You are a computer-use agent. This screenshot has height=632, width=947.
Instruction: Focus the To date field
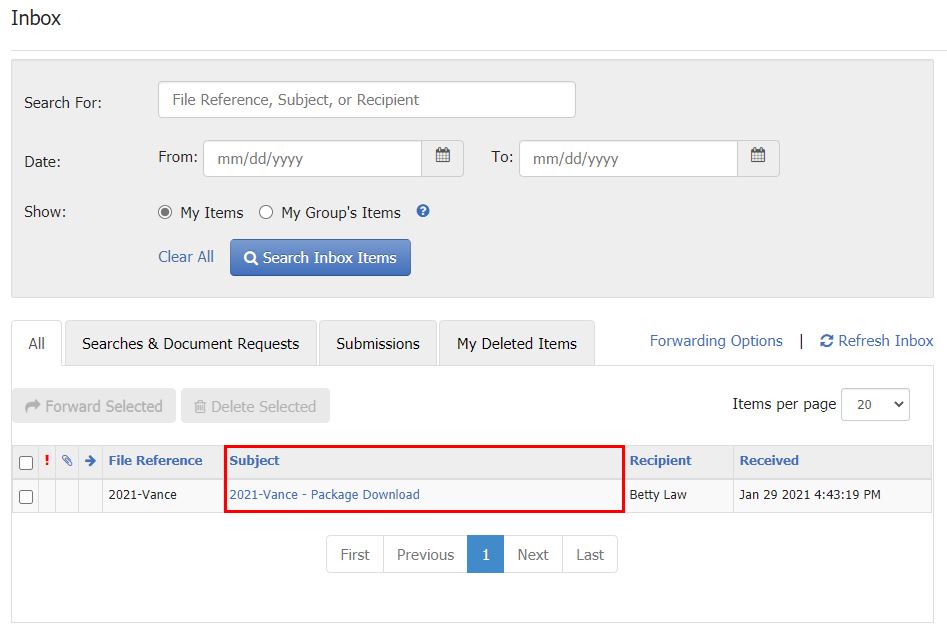coord(628,158)
